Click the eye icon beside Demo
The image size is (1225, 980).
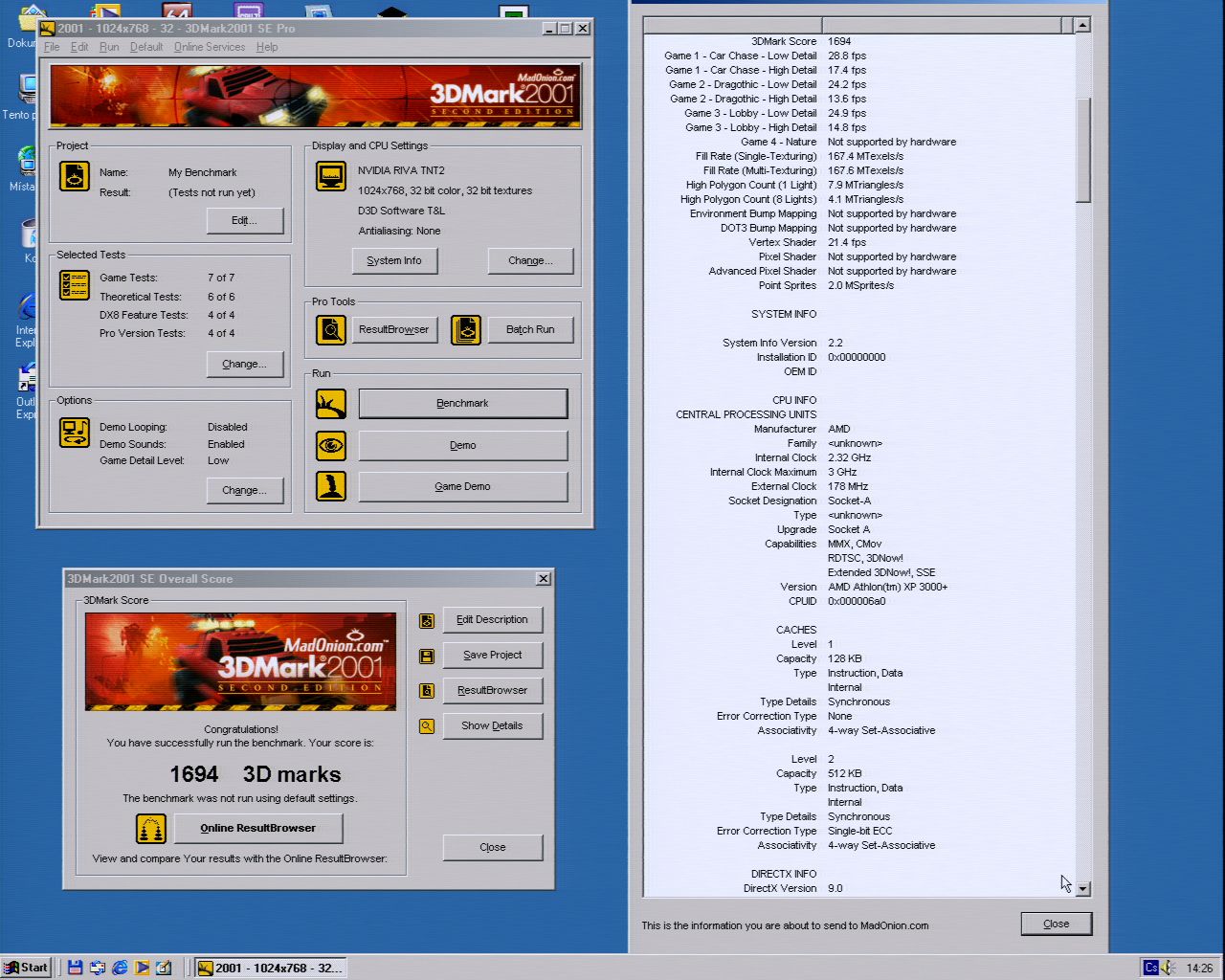pos(331,446)
